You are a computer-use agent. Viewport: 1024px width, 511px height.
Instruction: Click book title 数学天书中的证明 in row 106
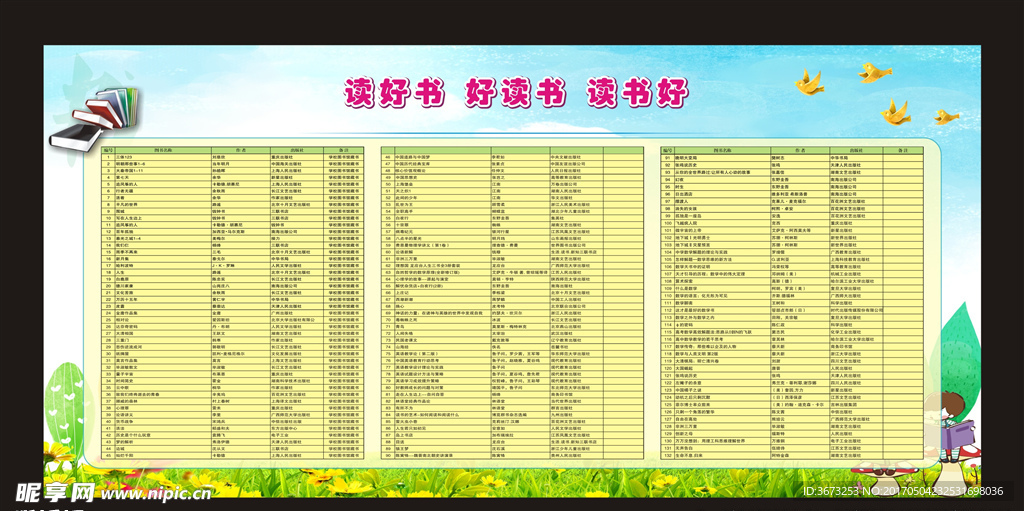(x=692, y=267)
